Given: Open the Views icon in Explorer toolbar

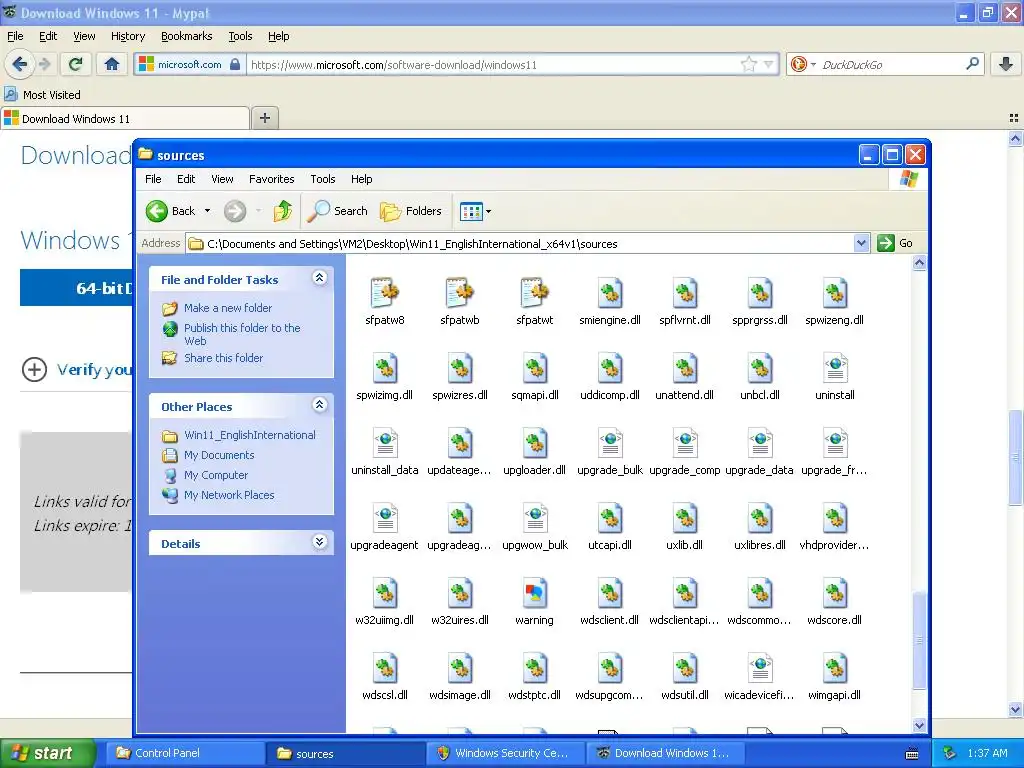Looking at the screenshot, I should (471, 211).
